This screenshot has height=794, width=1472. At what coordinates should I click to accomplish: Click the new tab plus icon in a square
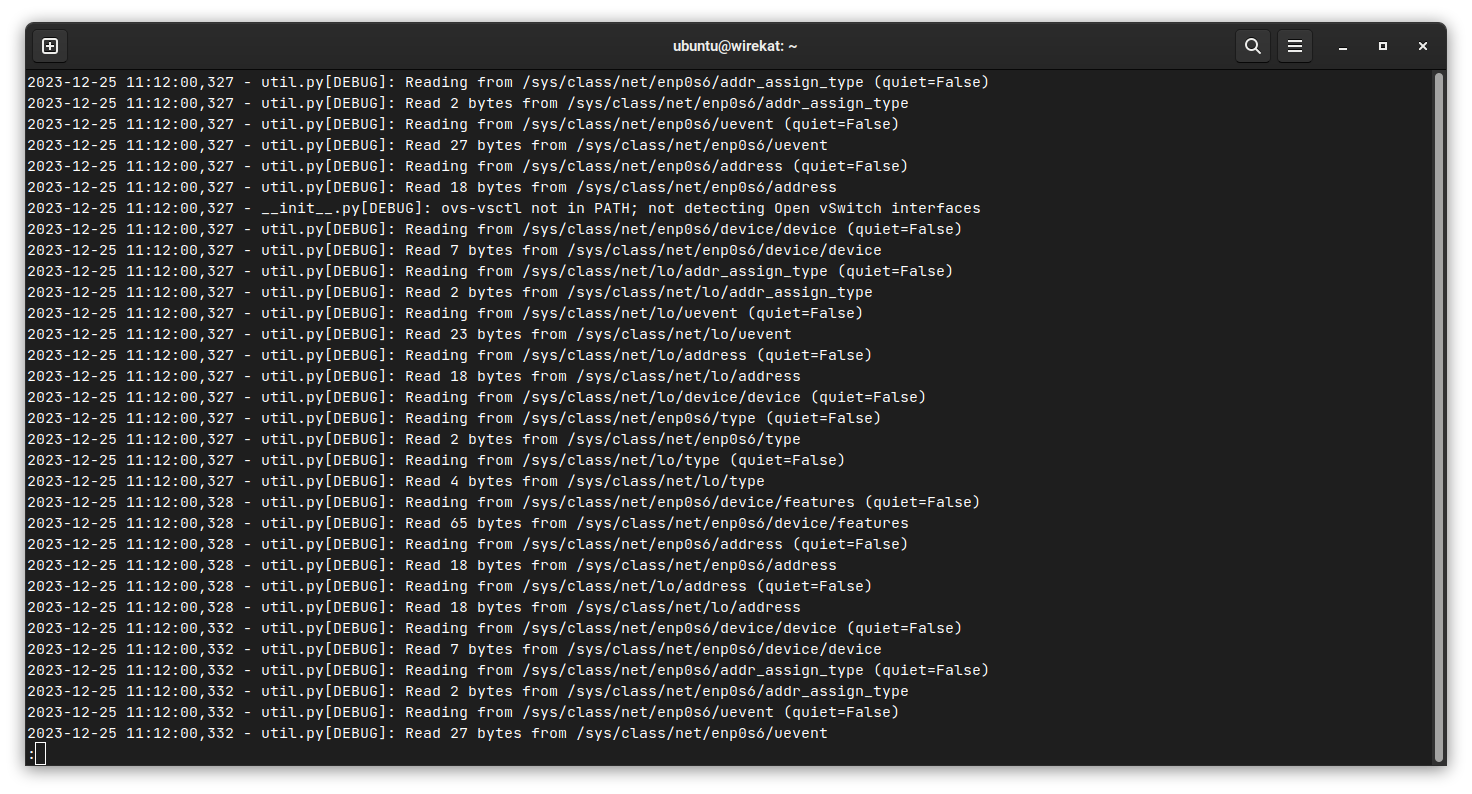pos(49,46)
